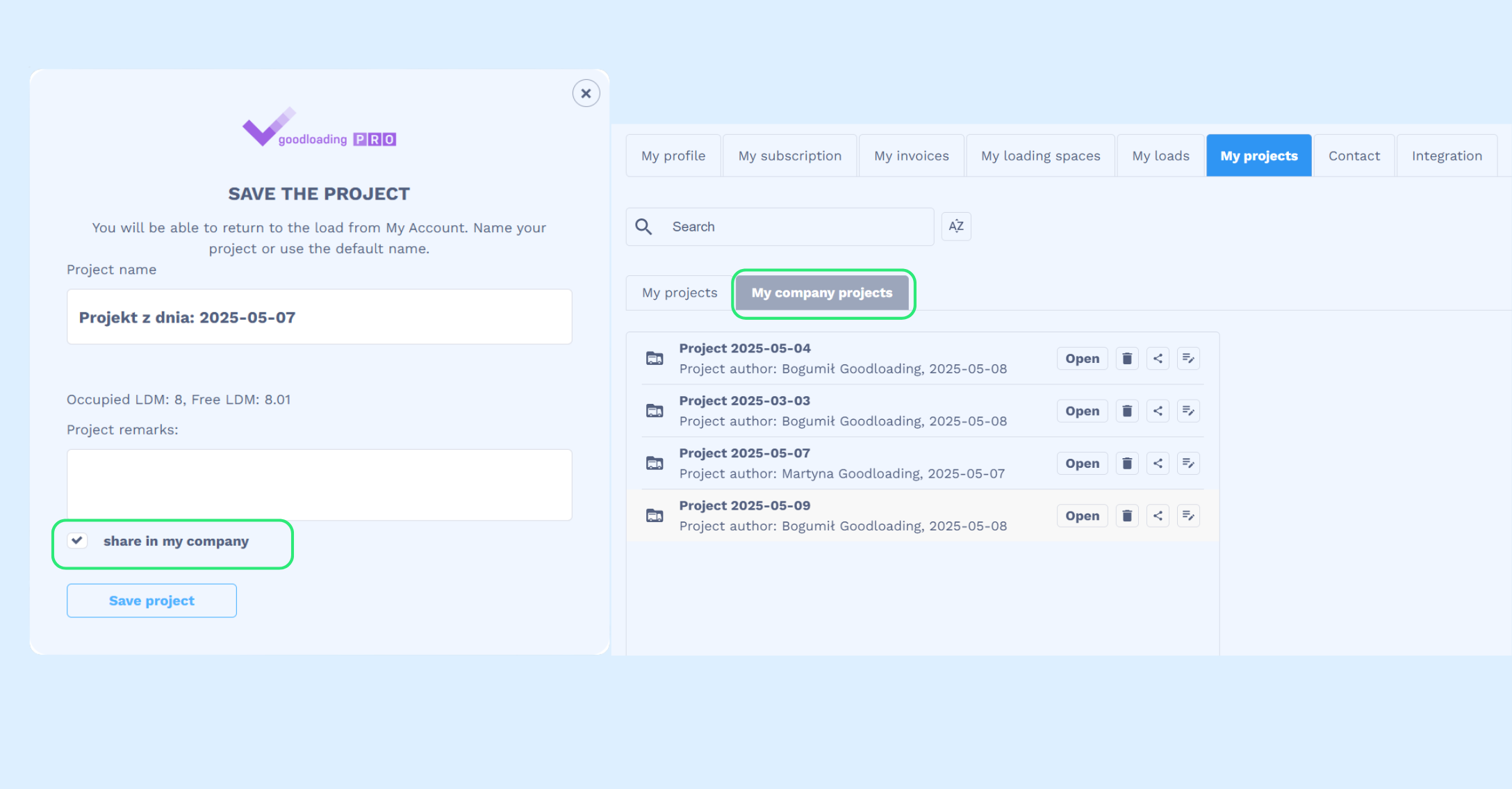Share Project 2025-03-03 via share icon
Image resolution: width=1512 pixels, height=789 pixels.
click(x=1158, y=411)
